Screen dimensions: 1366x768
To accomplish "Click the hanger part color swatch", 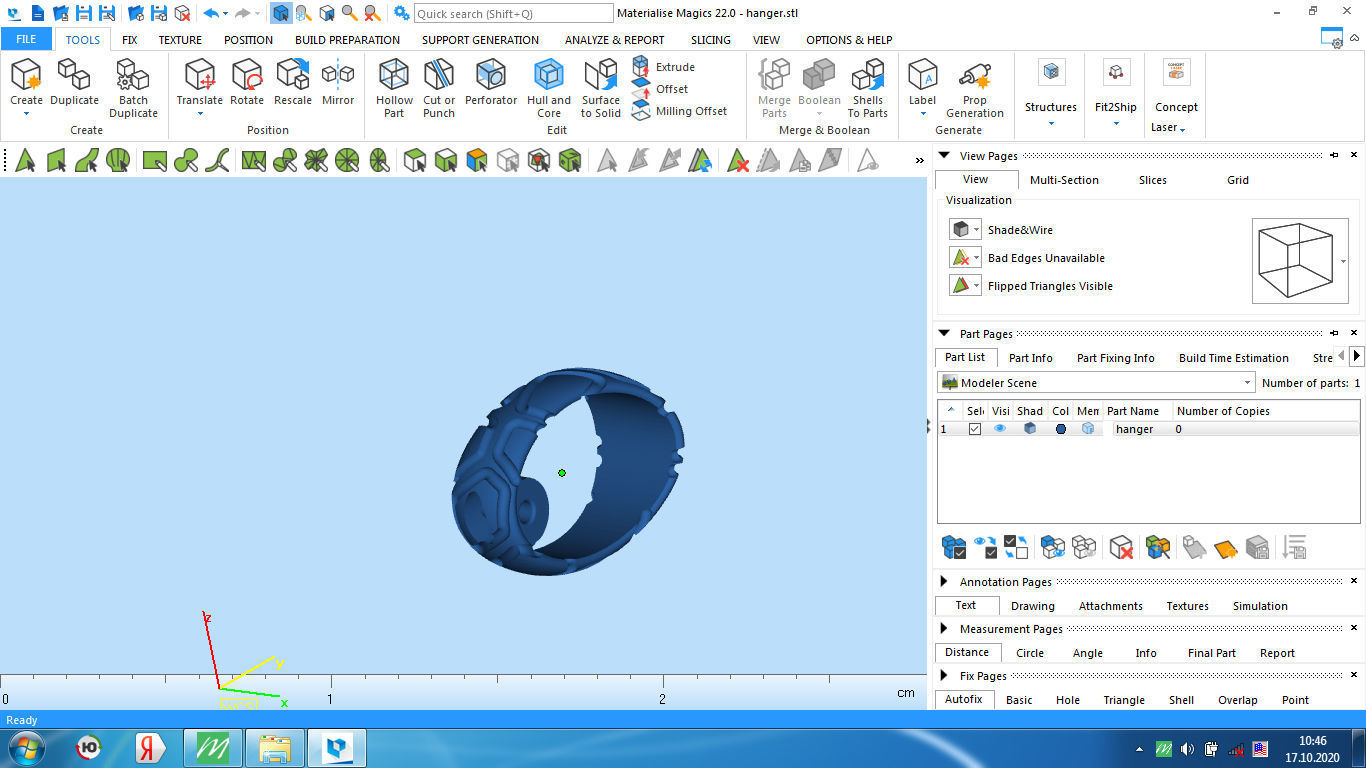I will (x=1060, y=429).
